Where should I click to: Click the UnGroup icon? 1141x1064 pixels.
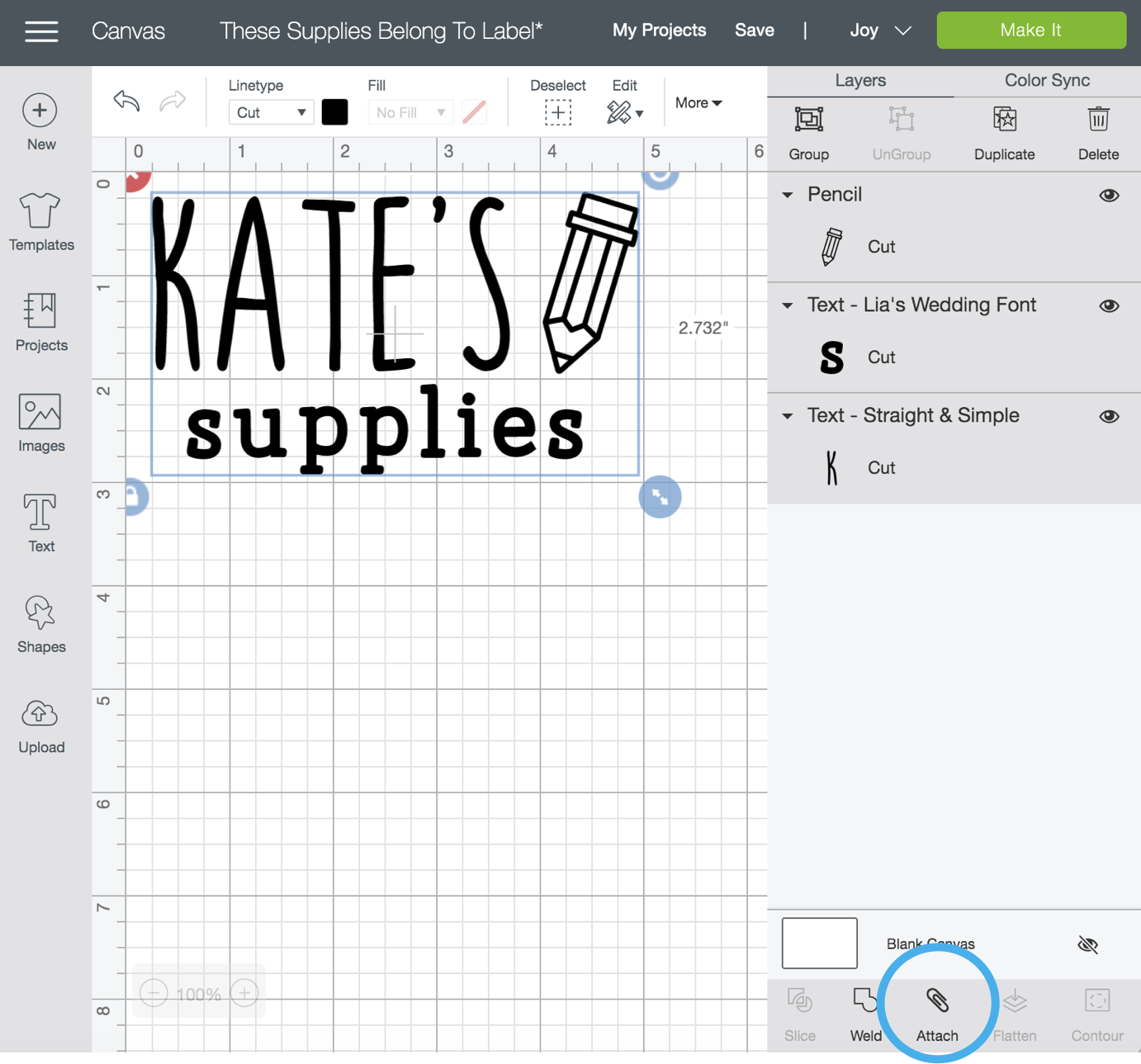pyautogui.click(x=902, y=120)
